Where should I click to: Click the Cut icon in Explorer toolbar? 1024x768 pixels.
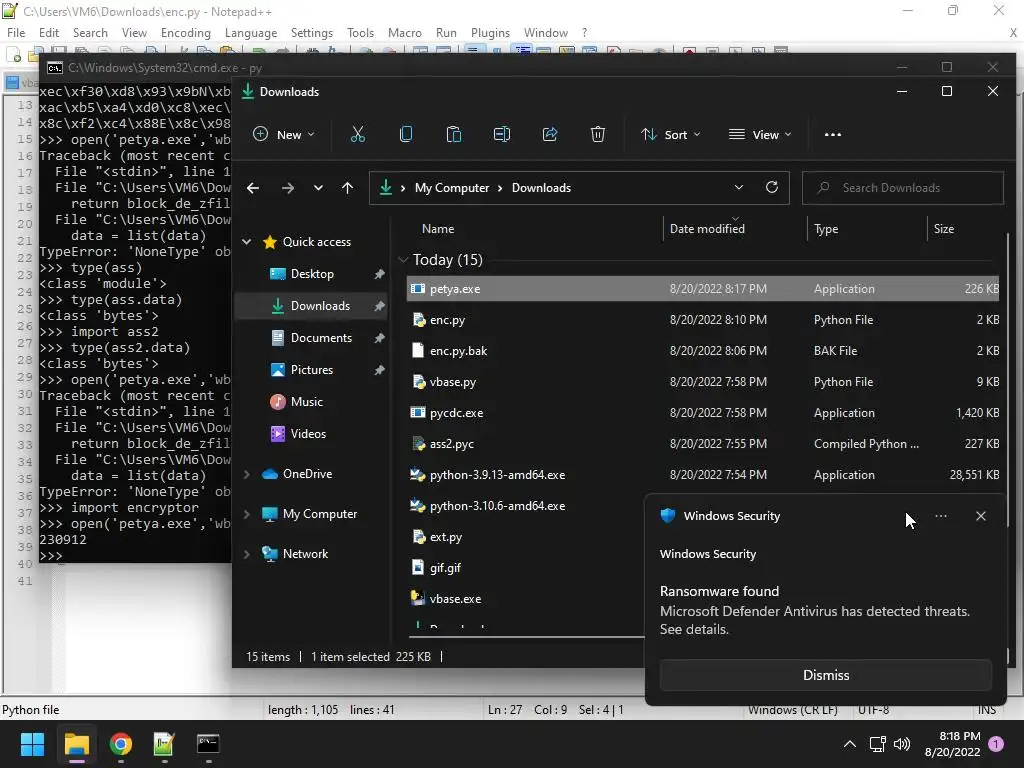click(x=357, y=135)
